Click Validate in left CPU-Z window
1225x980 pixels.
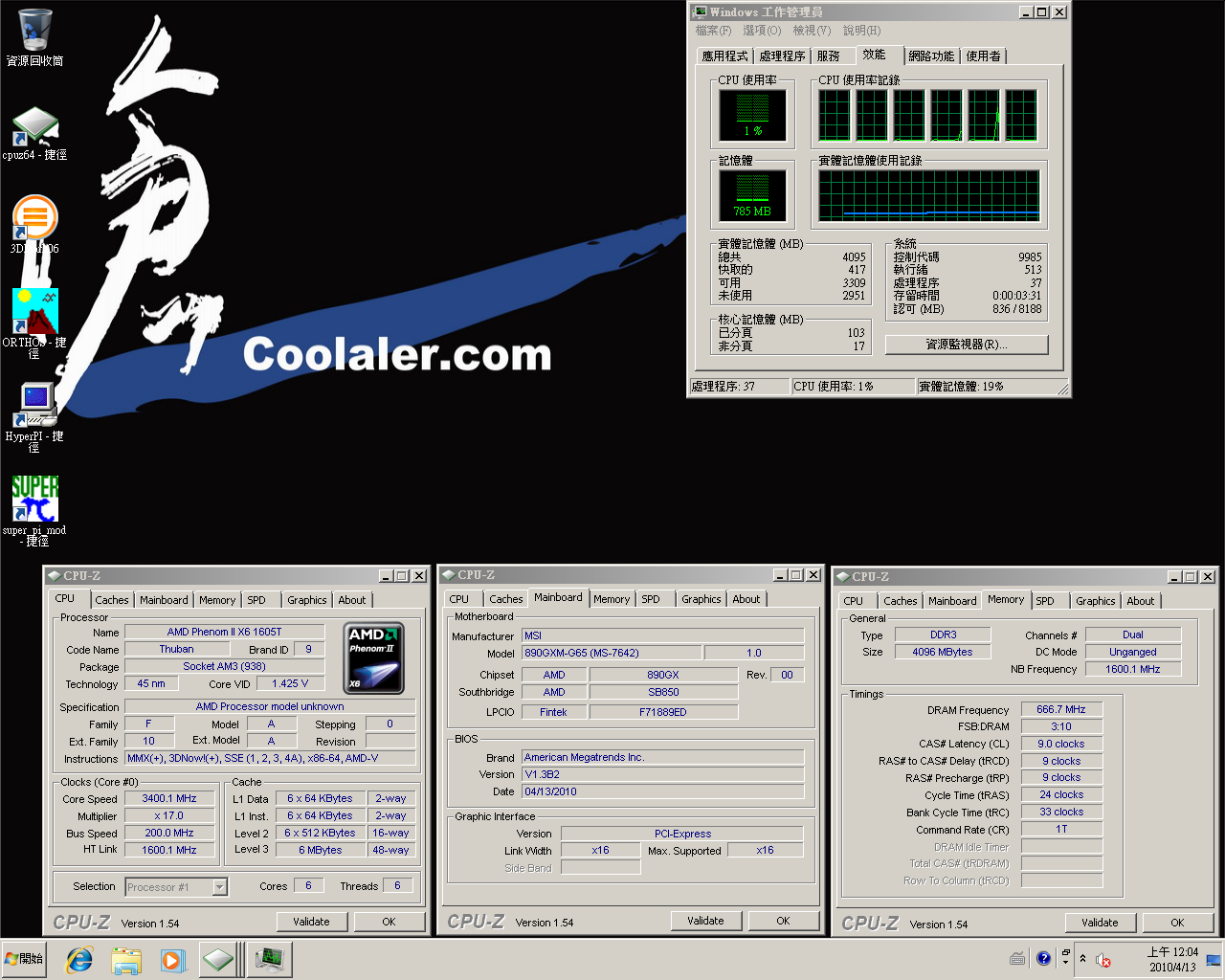coord(311,922)
